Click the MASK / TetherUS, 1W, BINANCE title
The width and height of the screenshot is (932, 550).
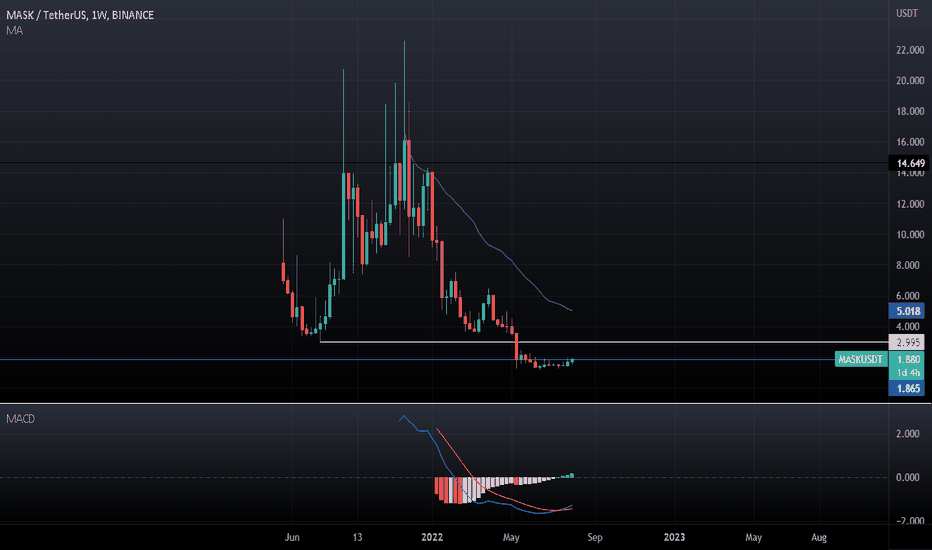tap(80, 15)
